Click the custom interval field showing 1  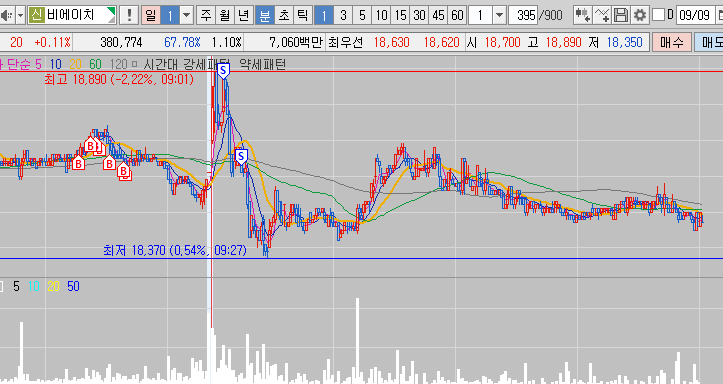click(x=480, y=16)
